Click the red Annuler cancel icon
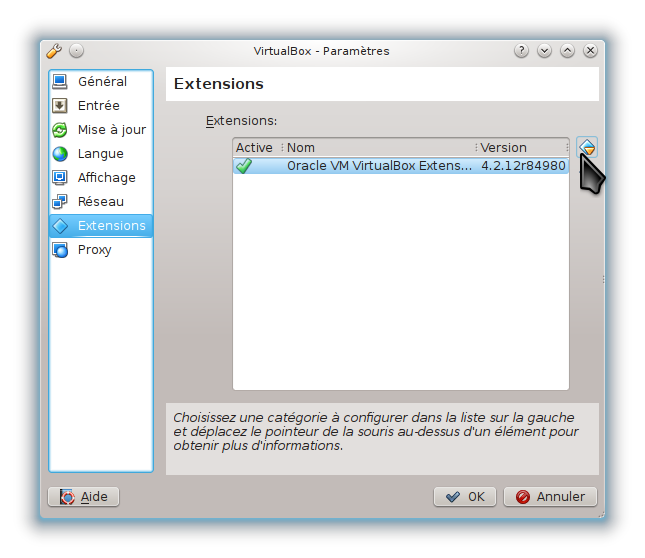 point(523,497)
